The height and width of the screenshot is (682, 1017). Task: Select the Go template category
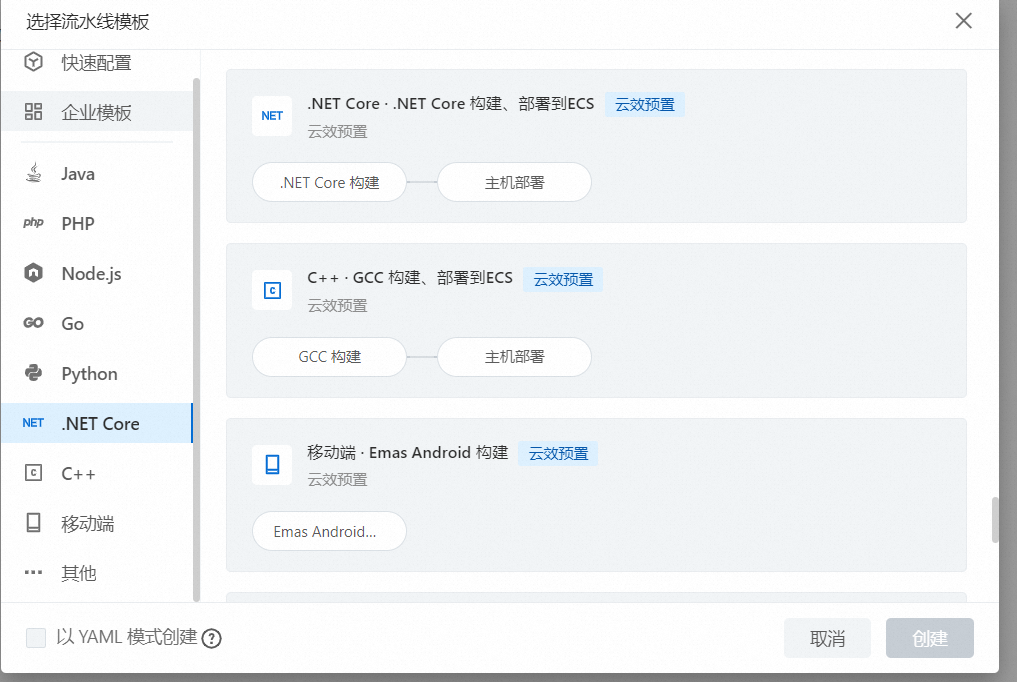97,323
